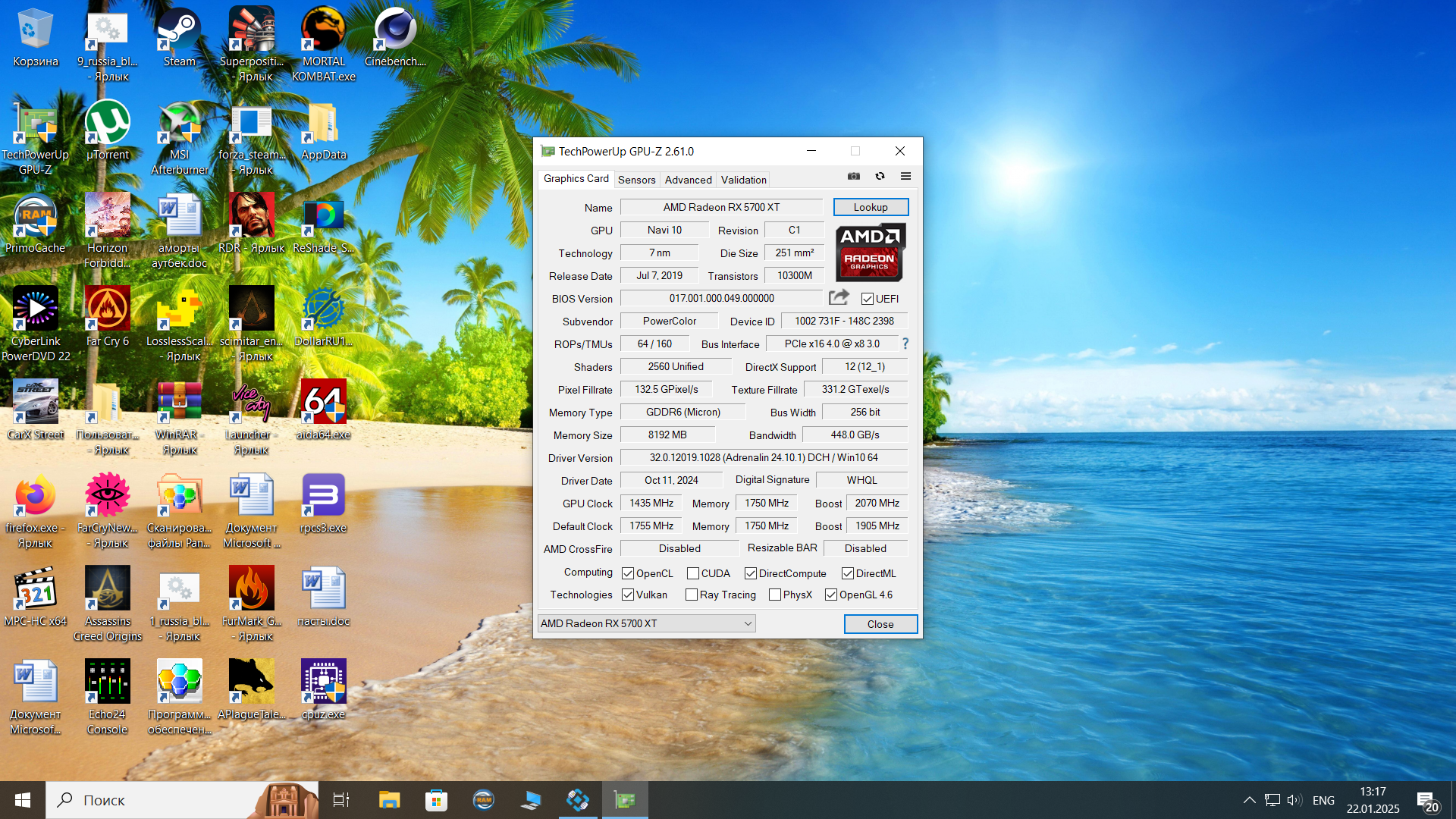Click the AMD Radeon Graphics logo
The height and width of the screenshot is (819, 1456).
[x=870, y=252]
